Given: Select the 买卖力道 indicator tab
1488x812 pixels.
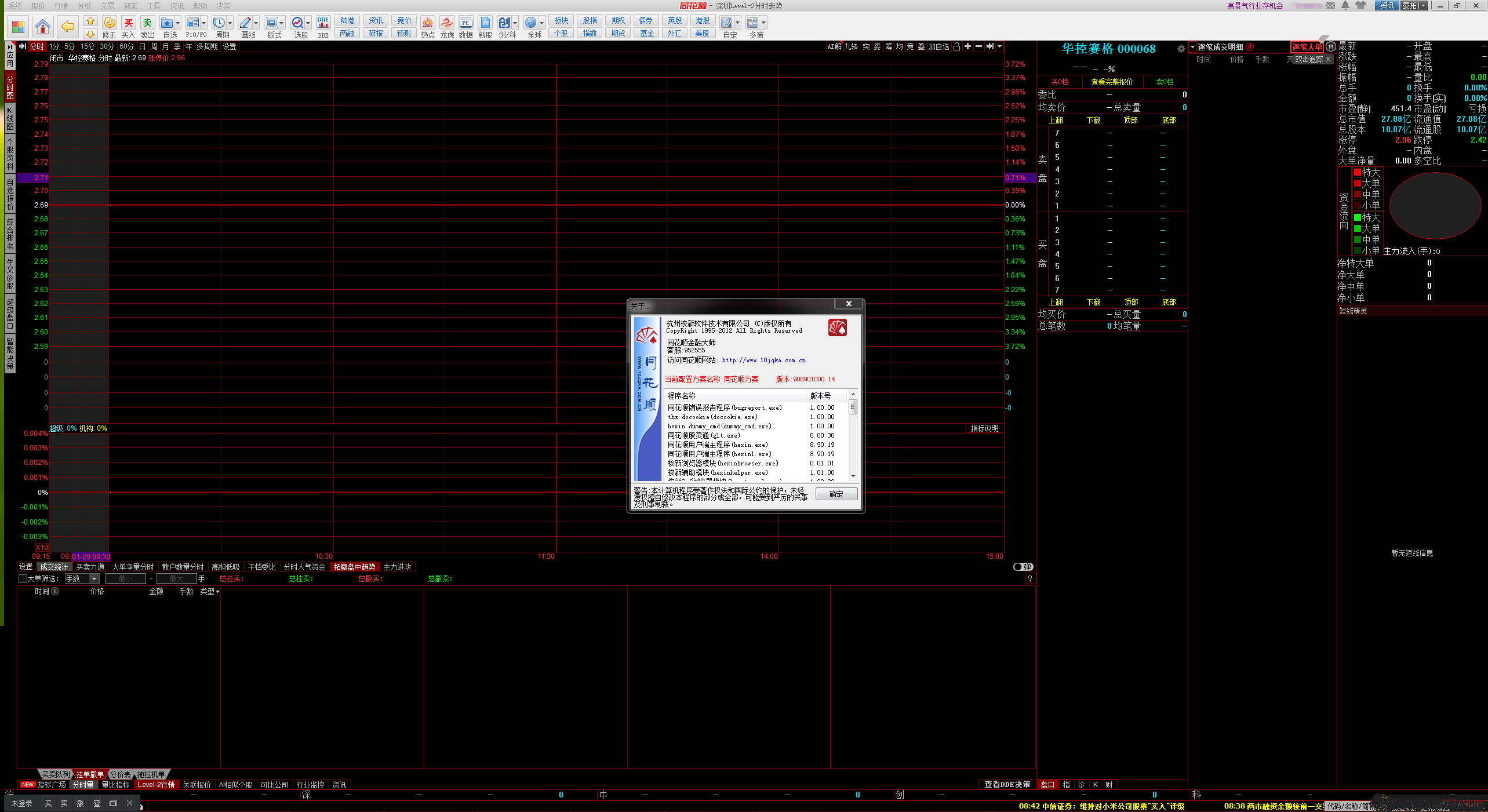Looking at the screenshot, I should 90,567.
